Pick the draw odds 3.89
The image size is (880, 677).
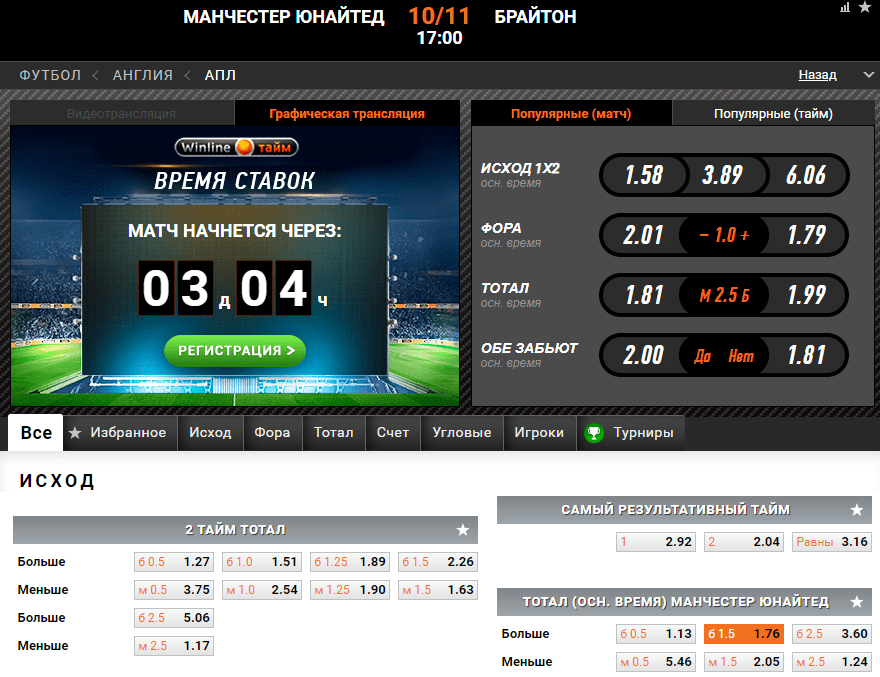tap(722, 175)
